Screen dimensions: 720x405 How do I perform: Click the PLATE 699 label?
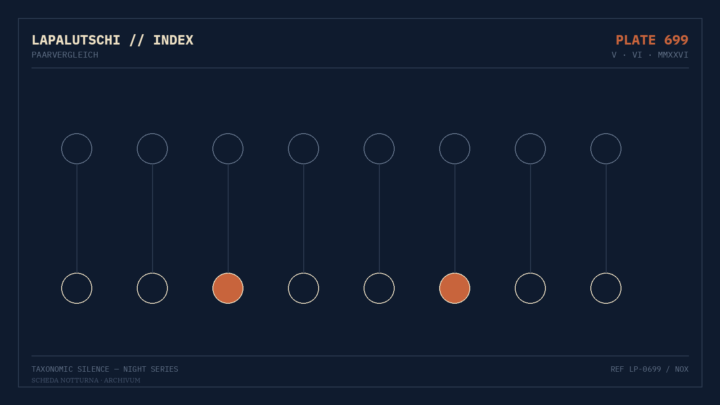652,40
